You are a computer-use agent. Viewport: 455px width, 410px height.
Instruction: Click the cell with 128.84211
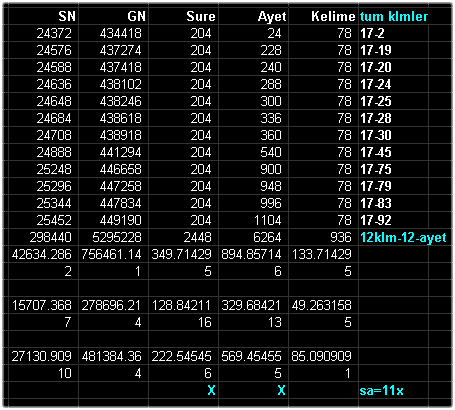click(x=183, y=305)
